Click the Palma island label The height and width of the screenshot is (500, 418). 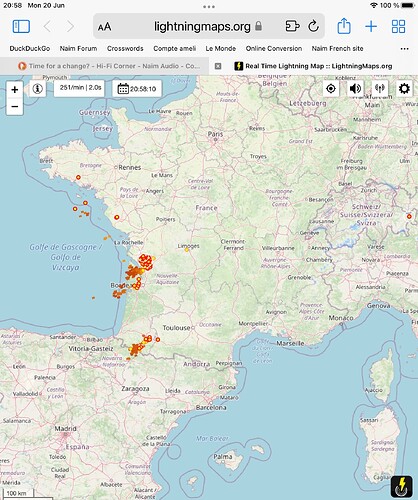pos(222,456)
